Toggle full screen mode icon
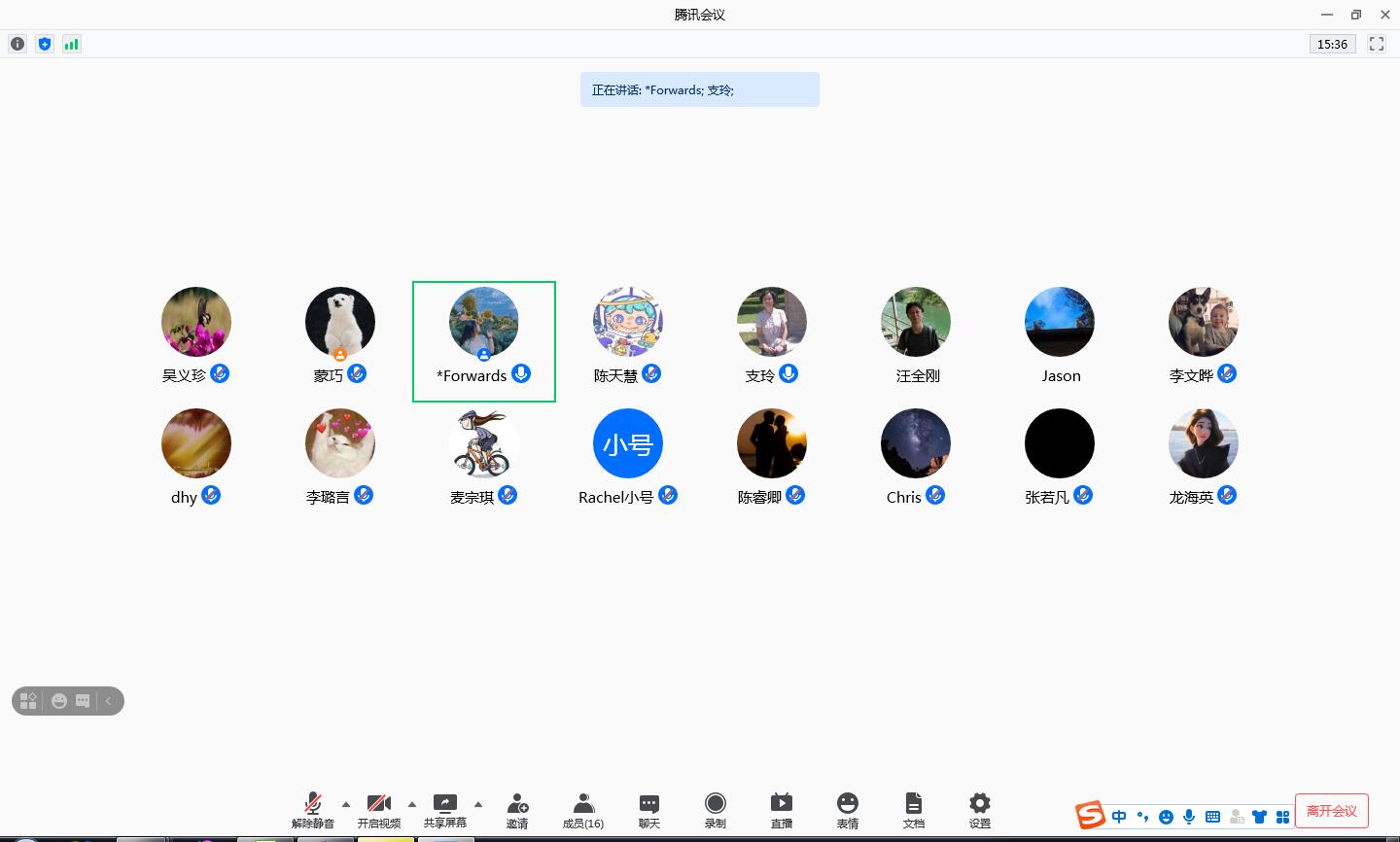 tap(1377, 44)
